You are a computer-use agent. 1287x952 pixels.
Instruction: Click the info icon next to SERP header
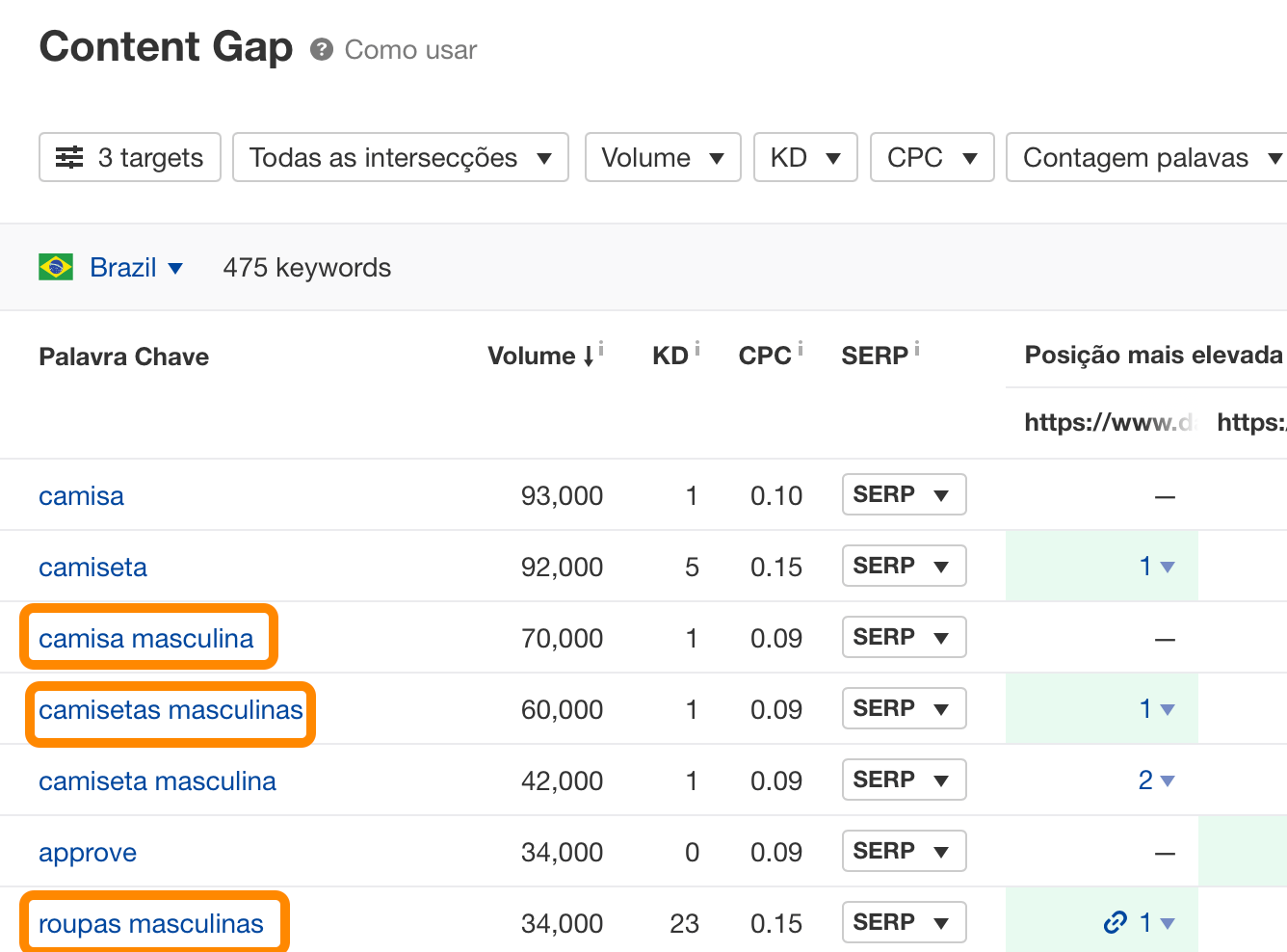[917, 349]
